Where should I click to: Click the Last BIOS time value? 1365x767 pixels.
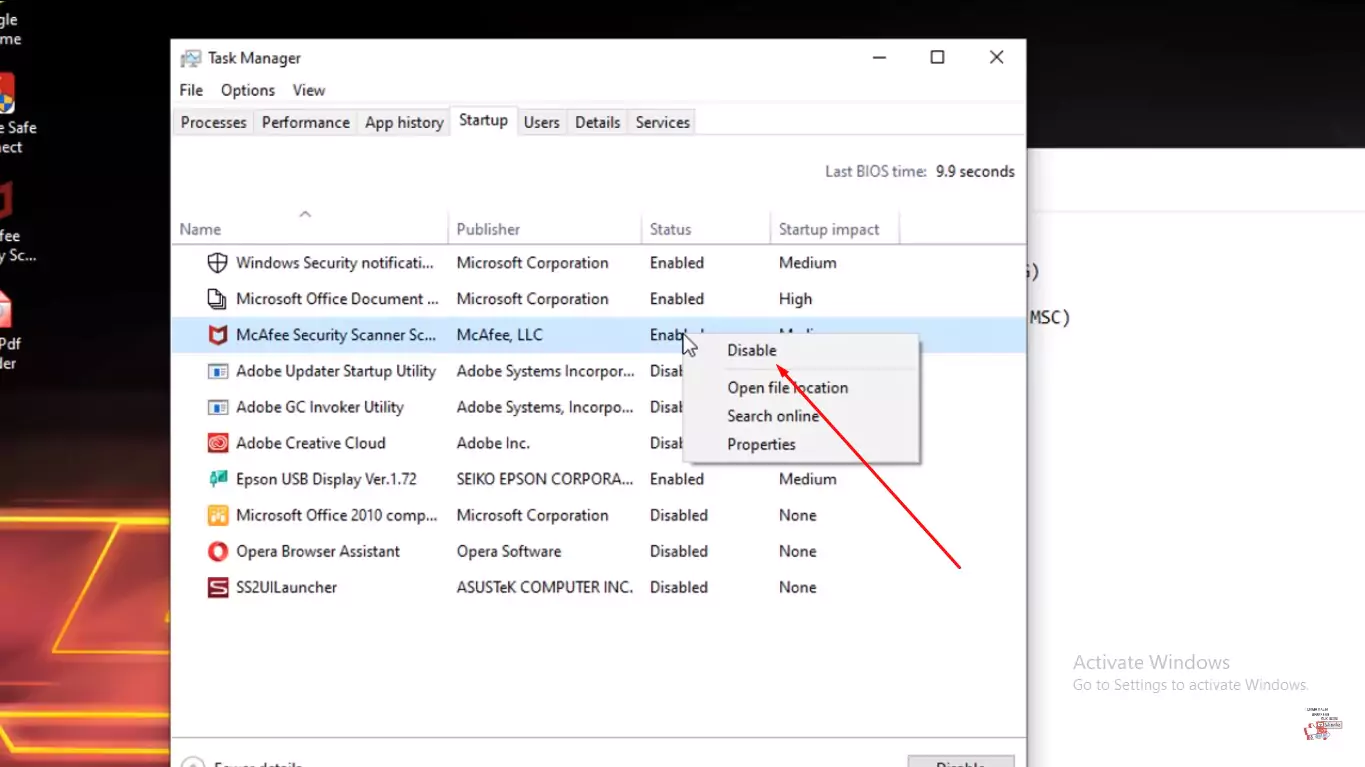[975, 171]
